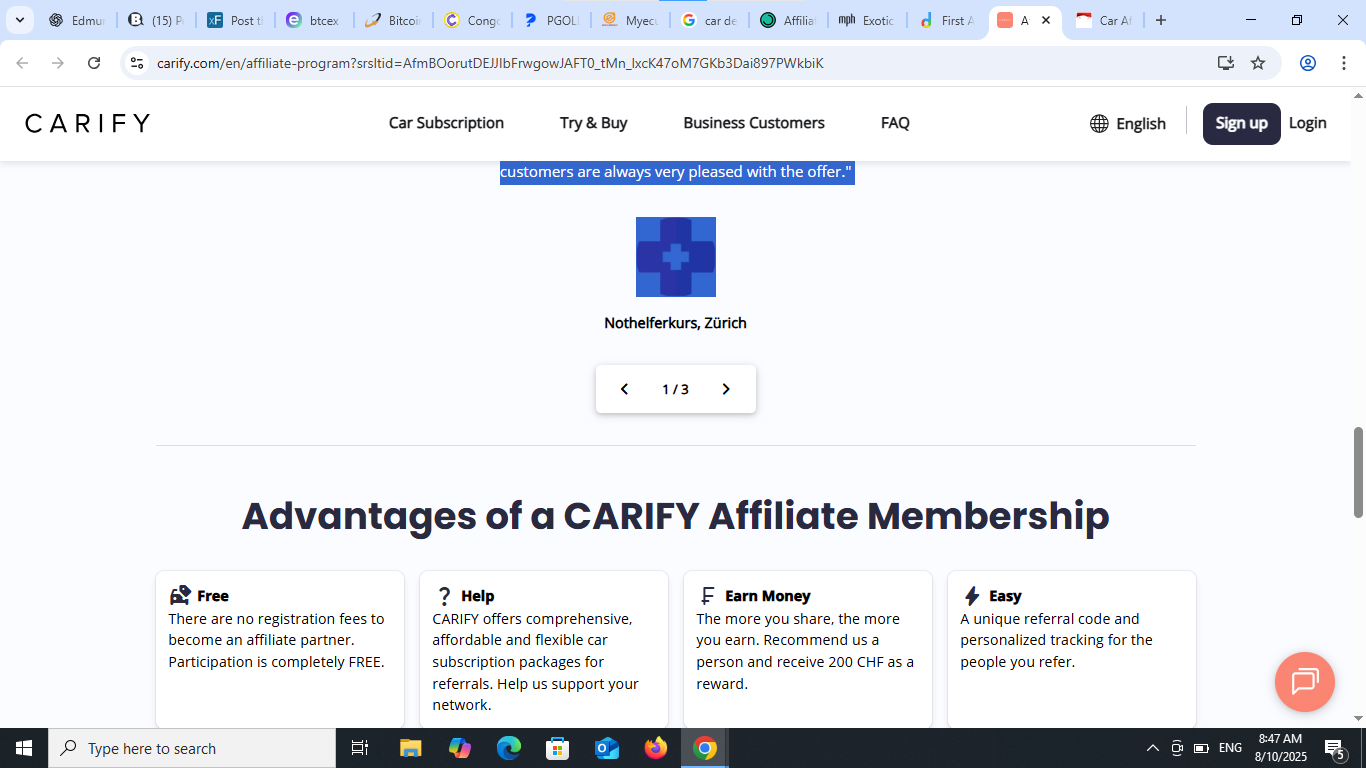Switch to the 'First A' tab
Image resolution: width=1366 pixels, height=768 pixels.
[x=946, y=20]
